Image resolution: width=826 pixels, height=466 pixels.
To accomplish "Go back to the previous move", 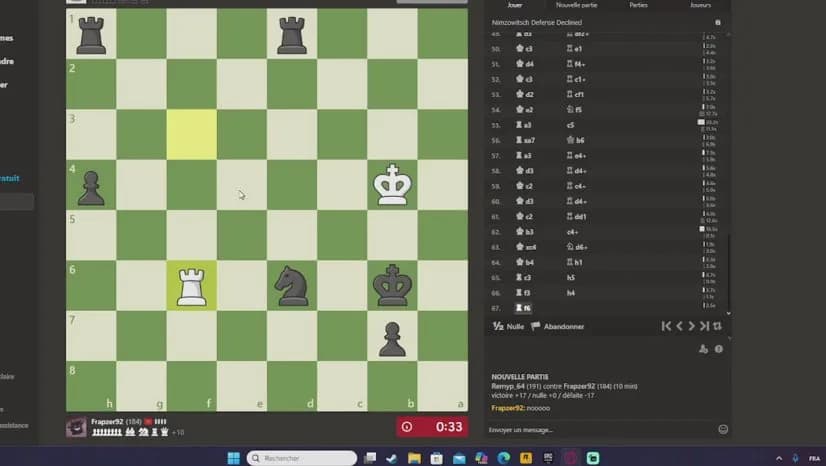I will (679, 326).
